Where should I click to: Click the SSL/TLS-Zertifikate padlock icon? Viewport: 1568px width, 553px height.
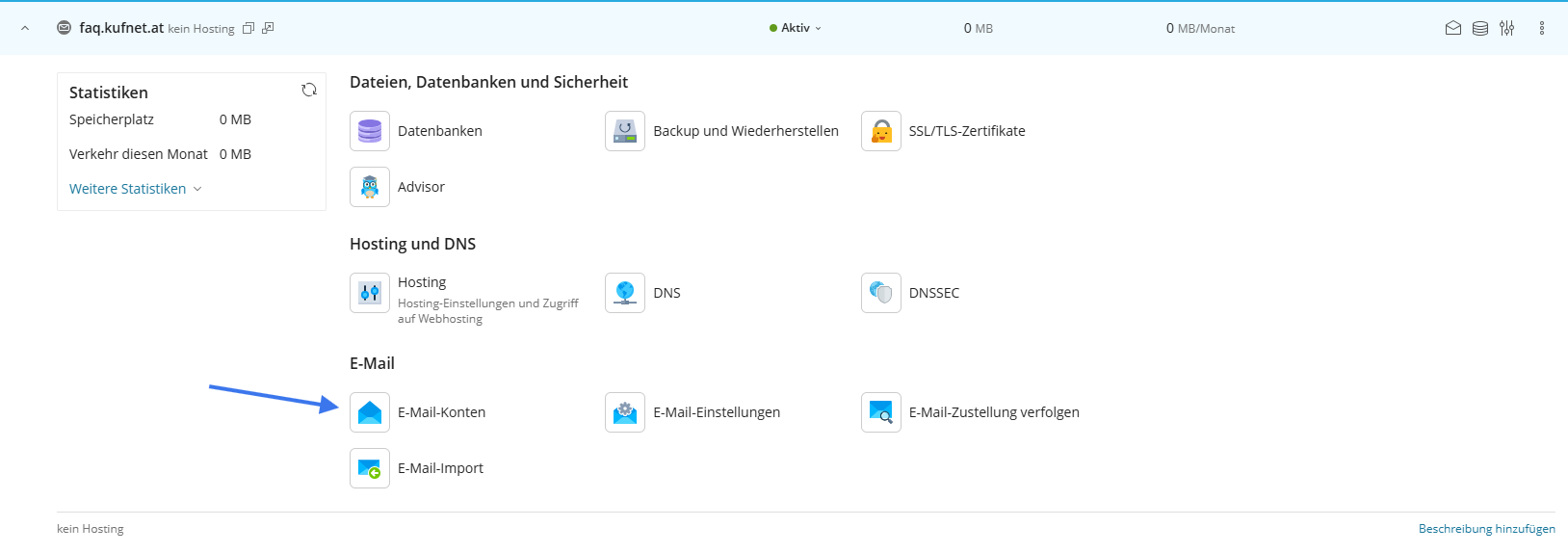(880, 131)
